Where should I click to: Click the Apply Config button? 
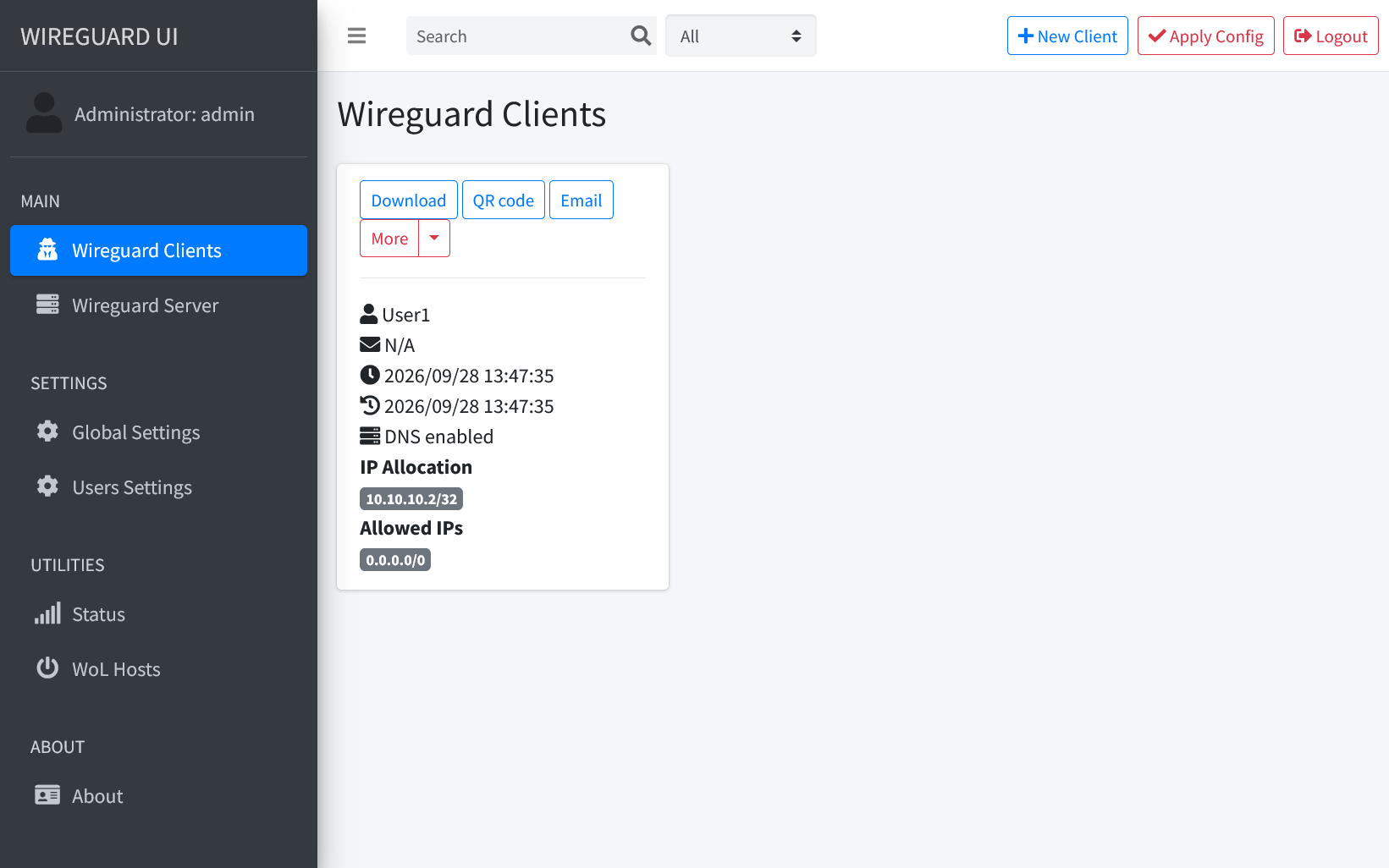click(1205, 36)
